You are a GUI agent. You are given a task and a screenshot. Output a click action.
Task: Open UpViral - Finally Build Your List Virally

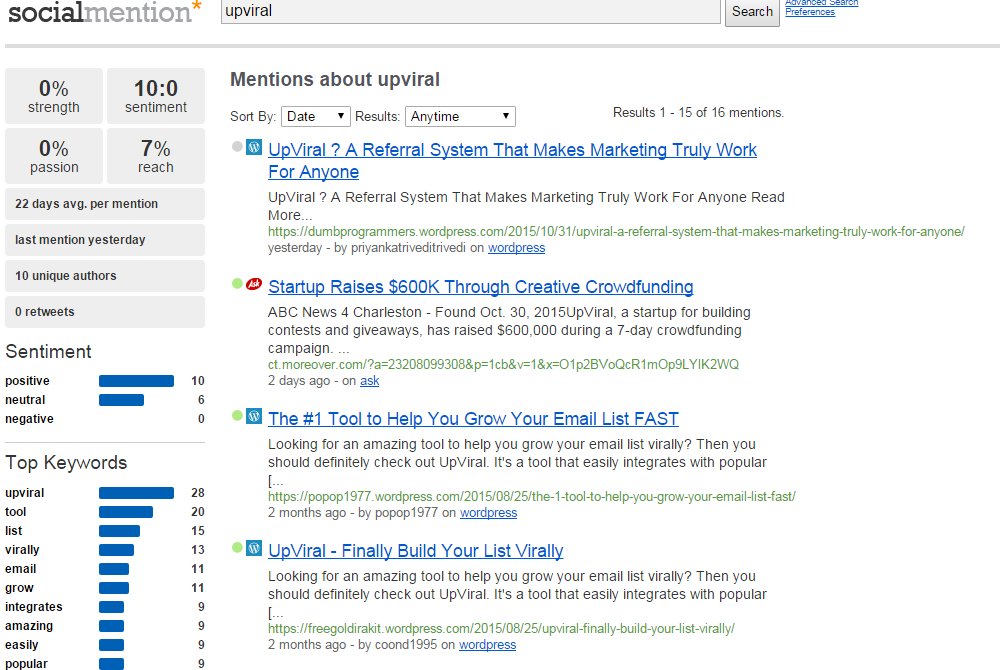[416, 551]
